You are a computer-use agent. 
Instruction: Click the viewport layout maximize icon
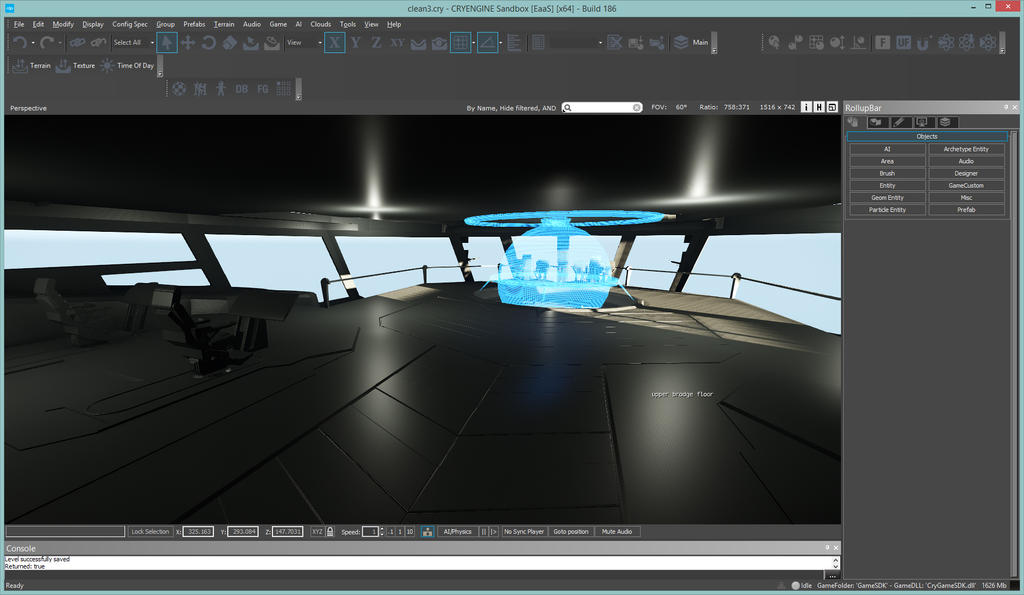pyautogui.click(x=832, y=107)
